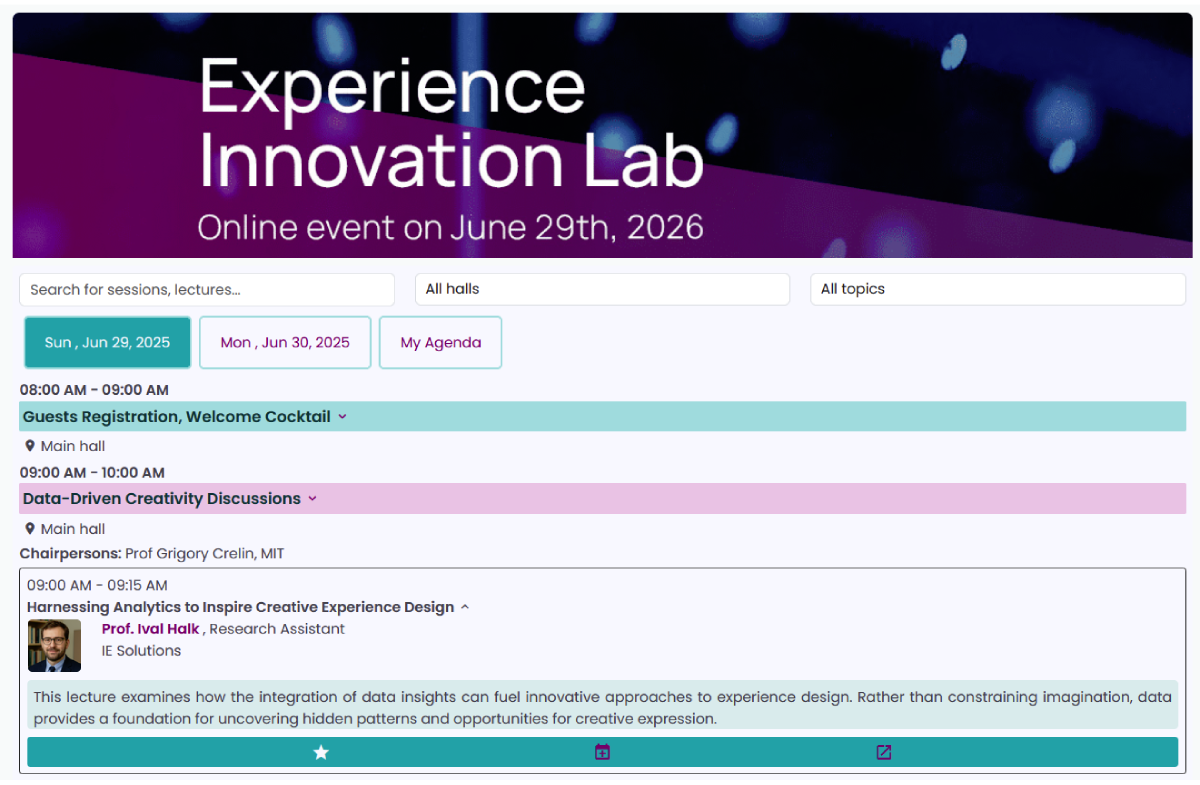The height and width of the screenshot is (785, 1200).
Task: Click location pin under Guests Registration session
Action: [x=30, y=446]
